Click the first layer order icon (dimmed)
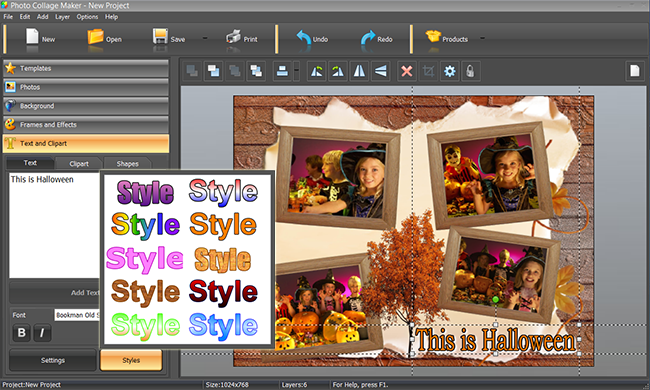Screen dimensions: 650x390 [192, 71]
